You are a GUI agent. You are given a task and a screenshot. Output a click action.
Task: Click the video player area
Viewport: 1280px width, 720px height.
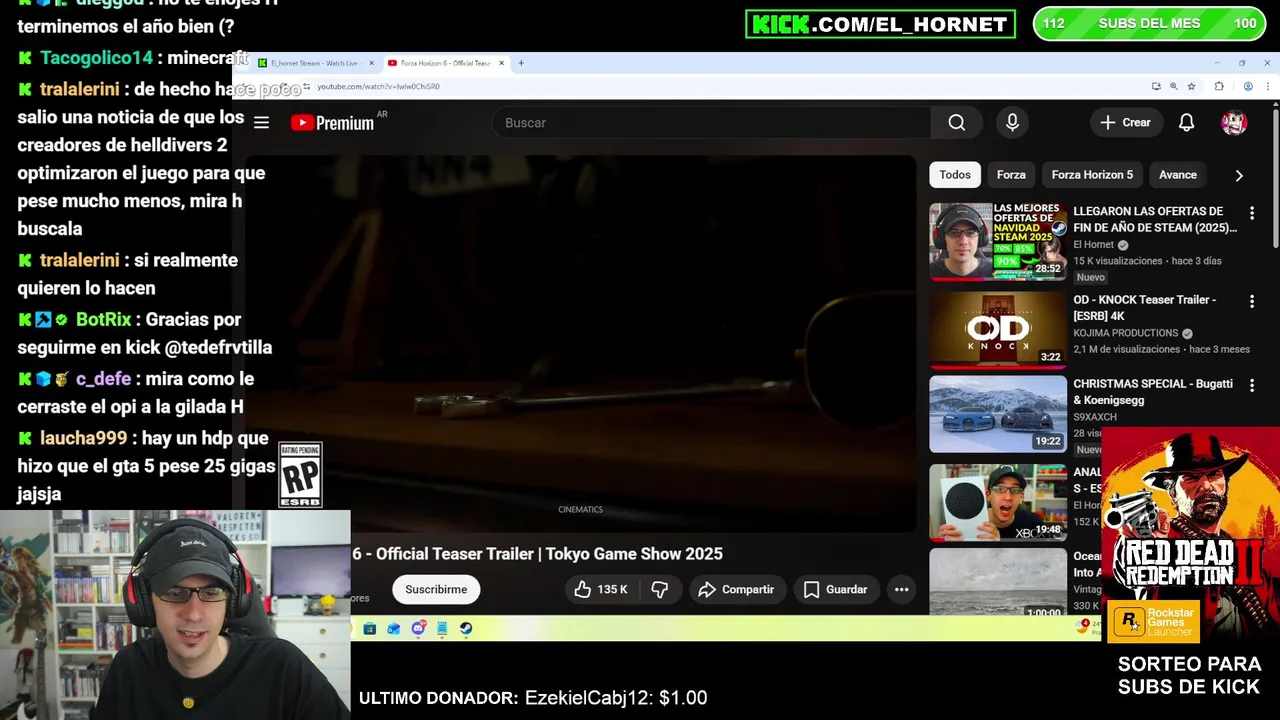coord(580,343)
